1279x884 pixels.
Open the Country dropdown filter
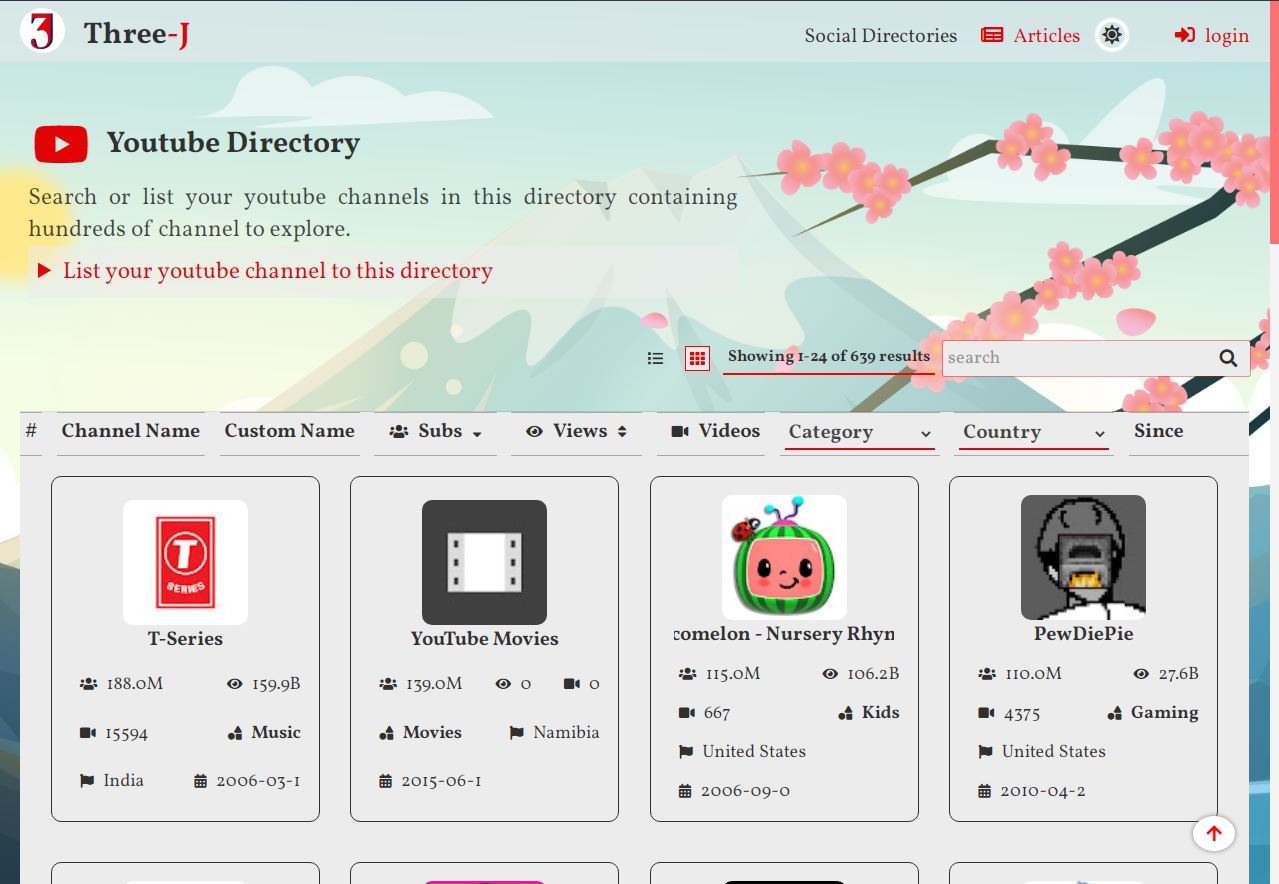pyautogui.click(x=1033, y=432)
